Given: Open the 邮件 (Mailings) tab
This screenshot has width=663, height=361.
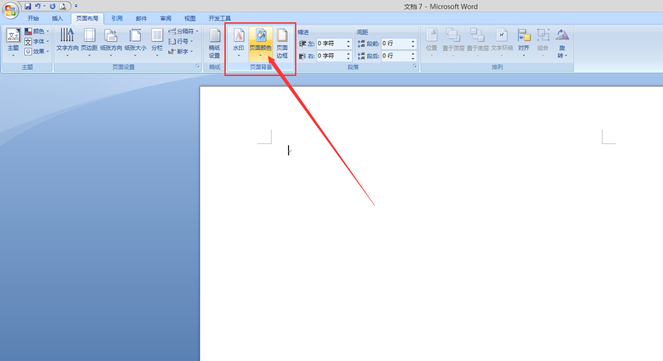Looking at the screenshot, I should (x=141, y=19).
